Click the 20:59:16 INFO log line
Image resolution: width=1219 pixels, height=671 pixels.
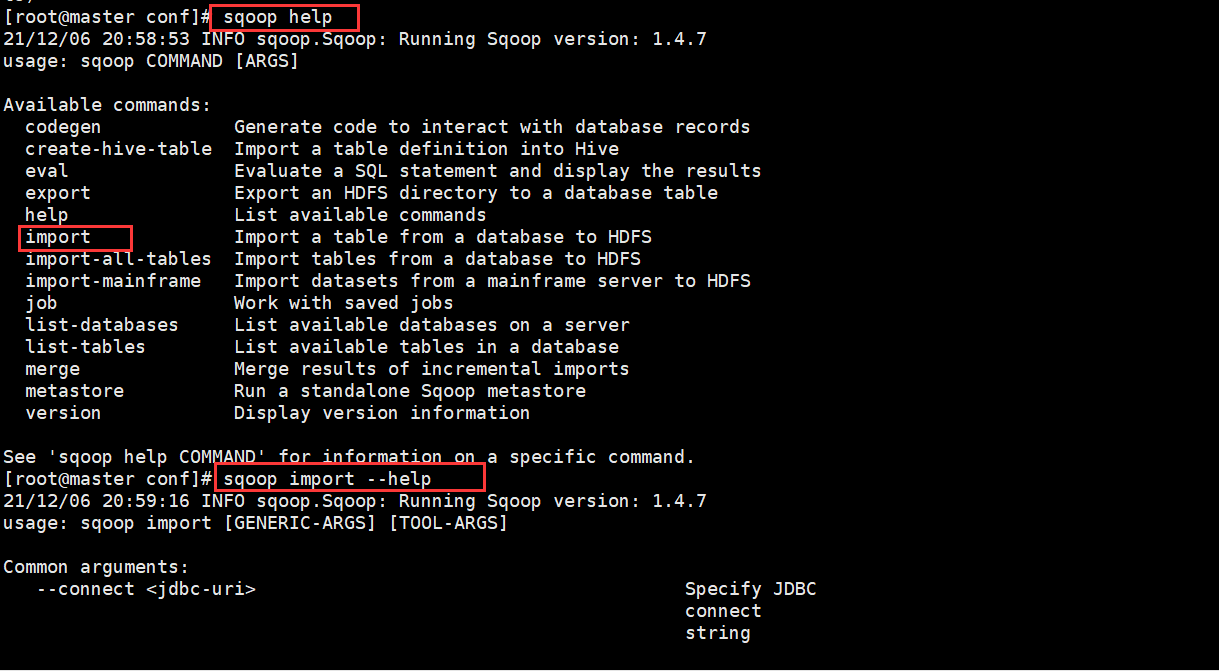pos(355,501)
